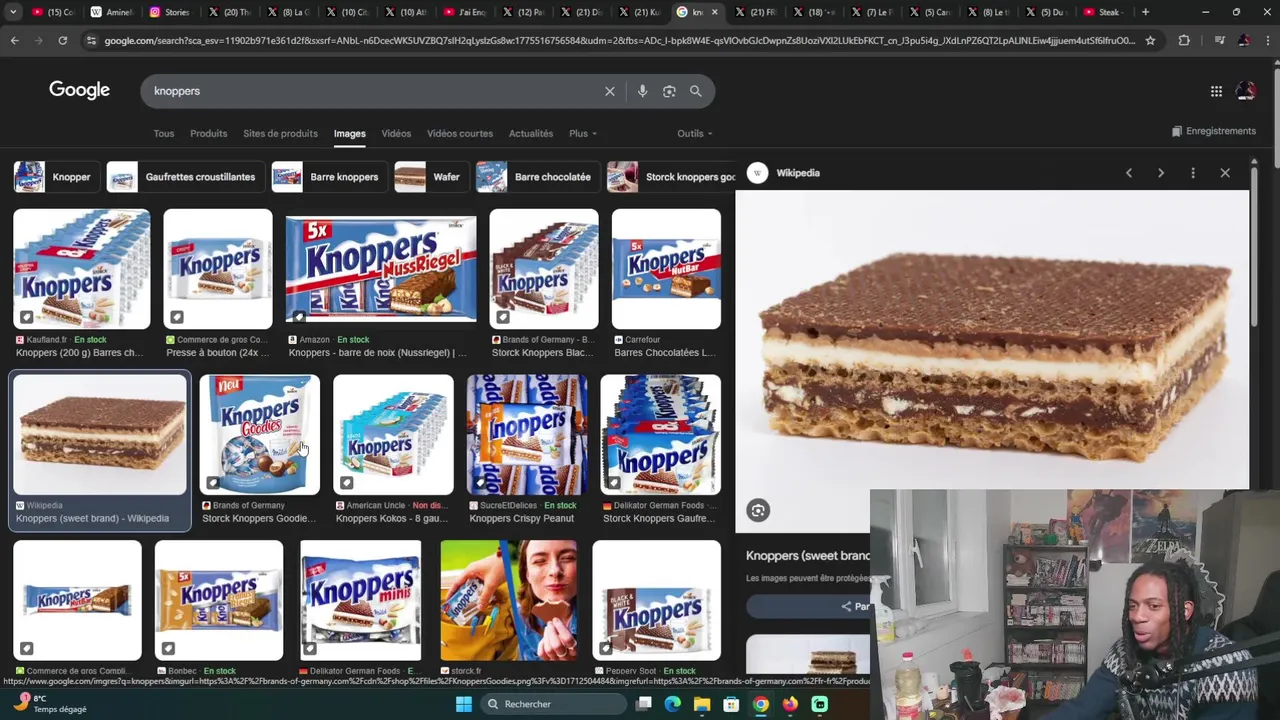Open Knoppers (sweet brand) Wikipedia link
1280x720 pixels.
tap(92, 519)
